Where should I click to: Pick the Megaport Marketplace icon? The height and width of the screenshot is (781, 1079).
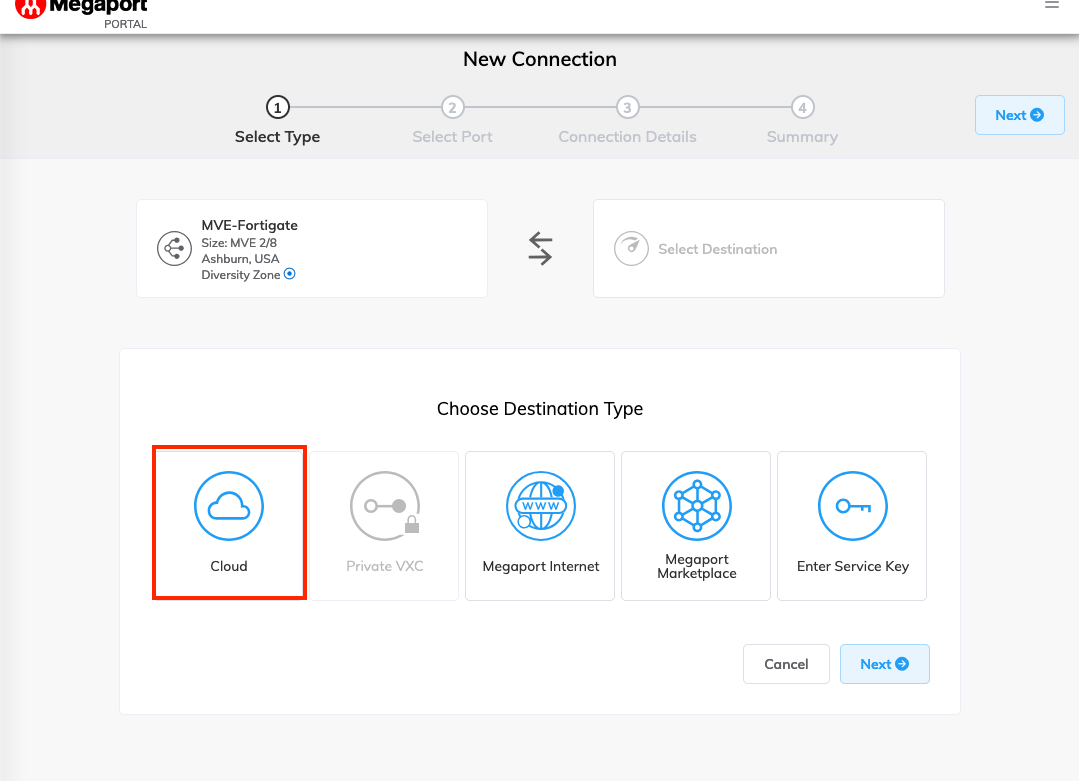(x=696, y=506)
